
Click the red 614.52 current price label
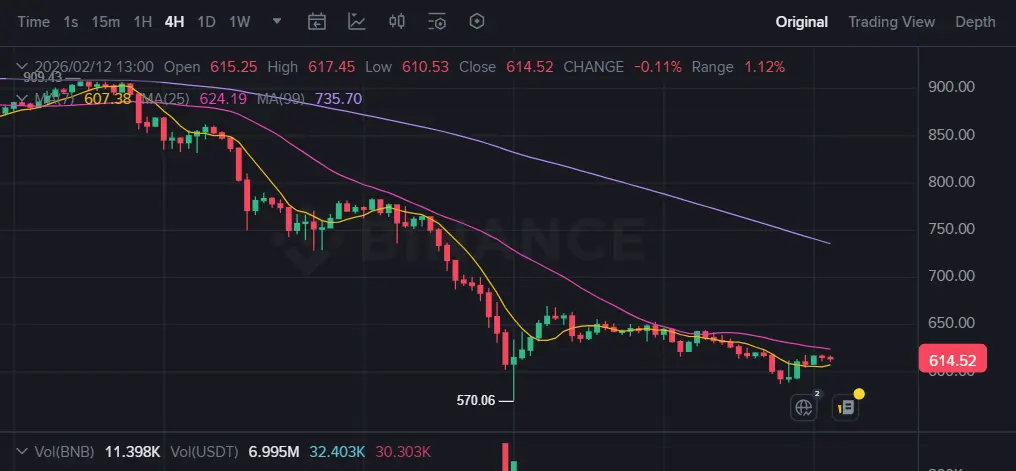(952, 358)
